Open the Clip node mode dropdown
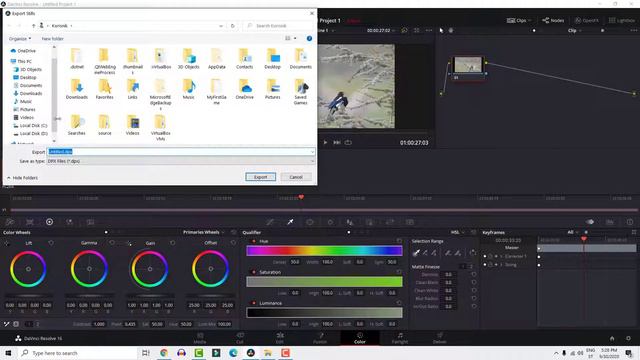 coord(575,31)
